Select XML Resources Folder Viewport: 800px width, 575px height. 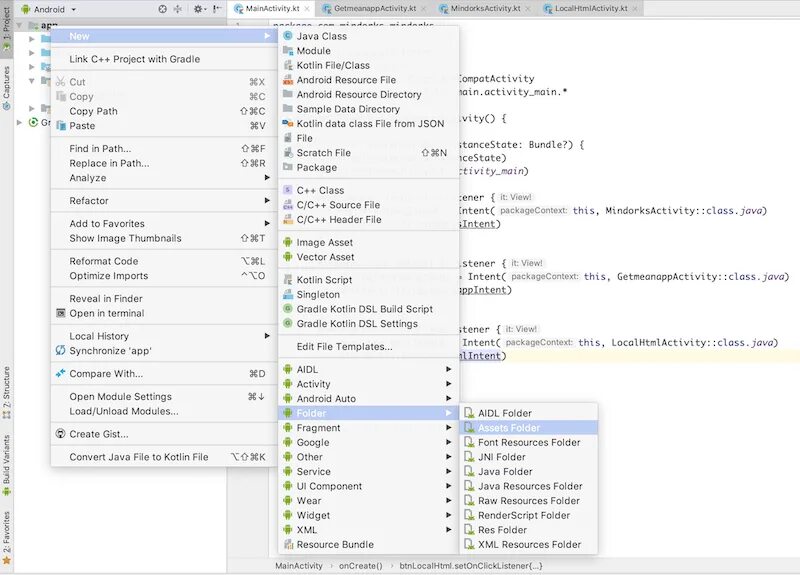click(x=529, y=544)
